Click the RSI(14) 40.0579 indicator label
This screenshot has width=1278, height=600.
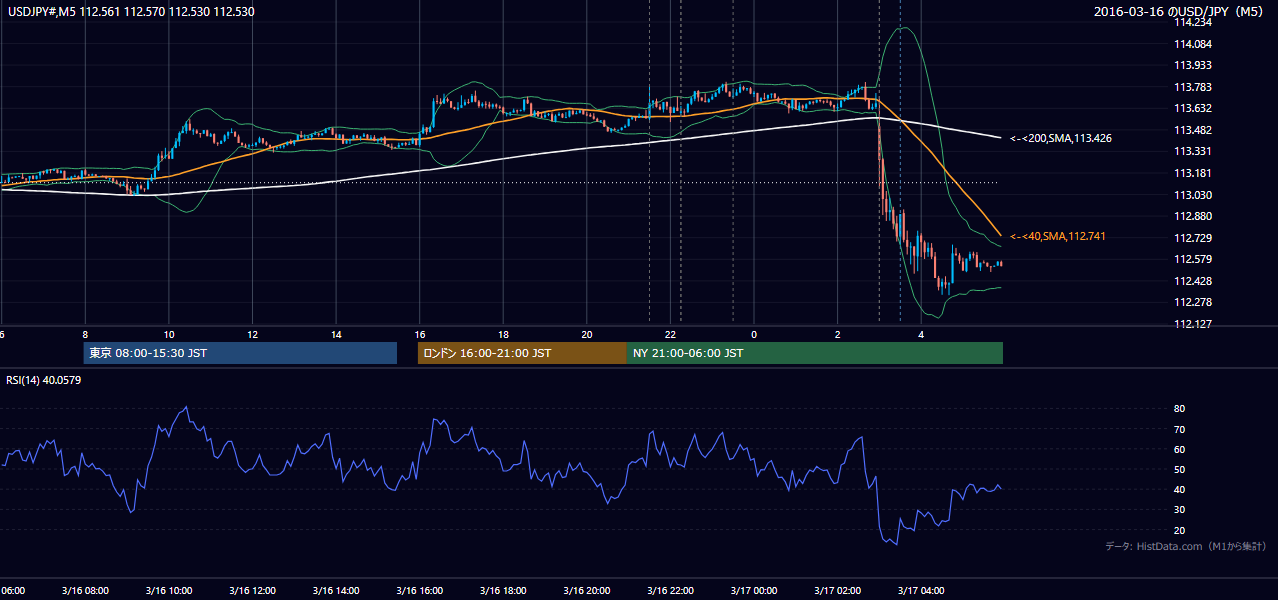pyautogui.click(x=44, y=380)
